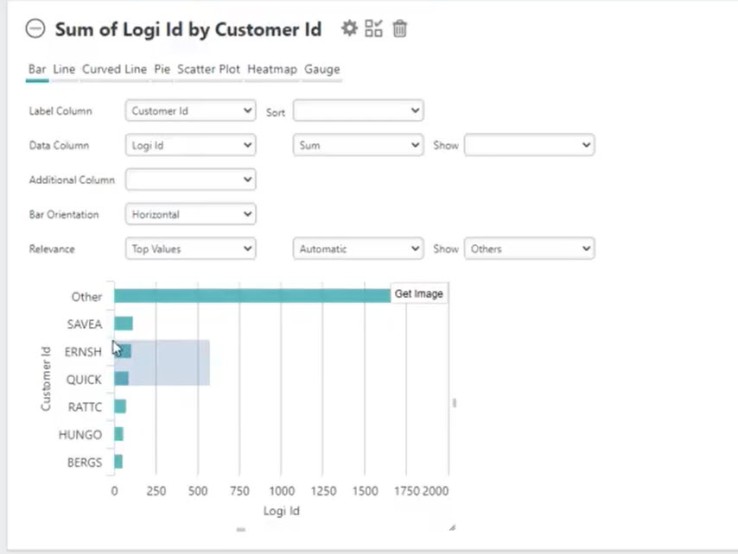
Task: Click the Get Image button
Action: (x=419, y=294)
